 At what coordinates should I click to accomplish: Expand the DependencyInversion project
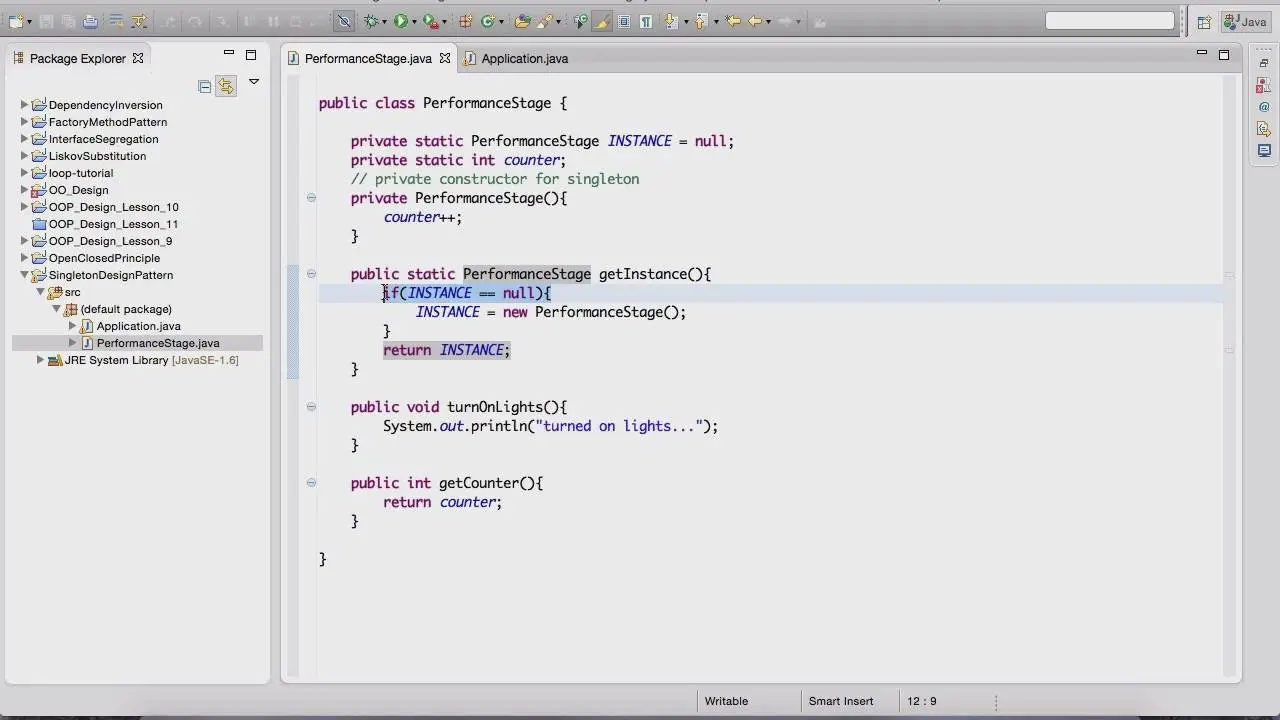pyautogui.click(x=25, y=105)
